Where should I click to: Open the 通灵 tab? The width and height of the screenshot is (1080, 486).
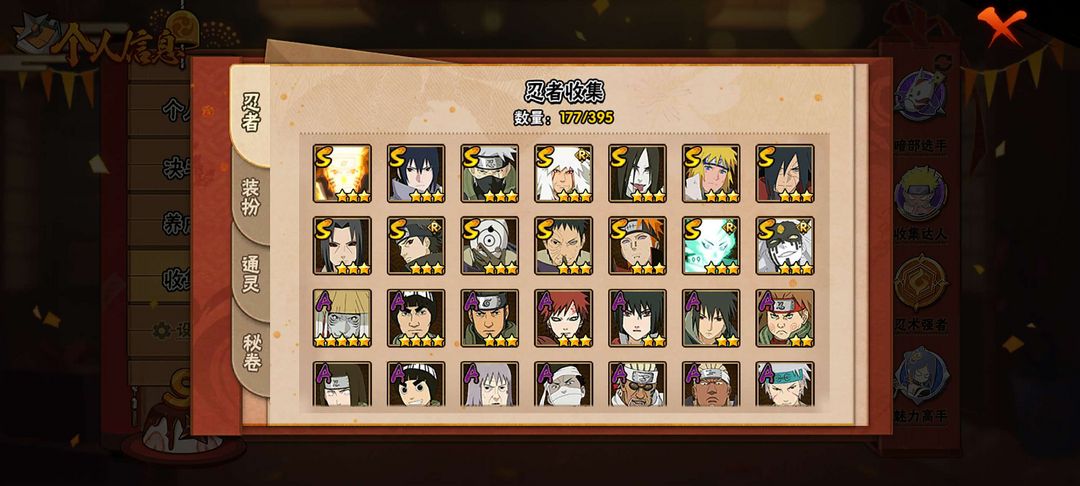tap(251, 275)
